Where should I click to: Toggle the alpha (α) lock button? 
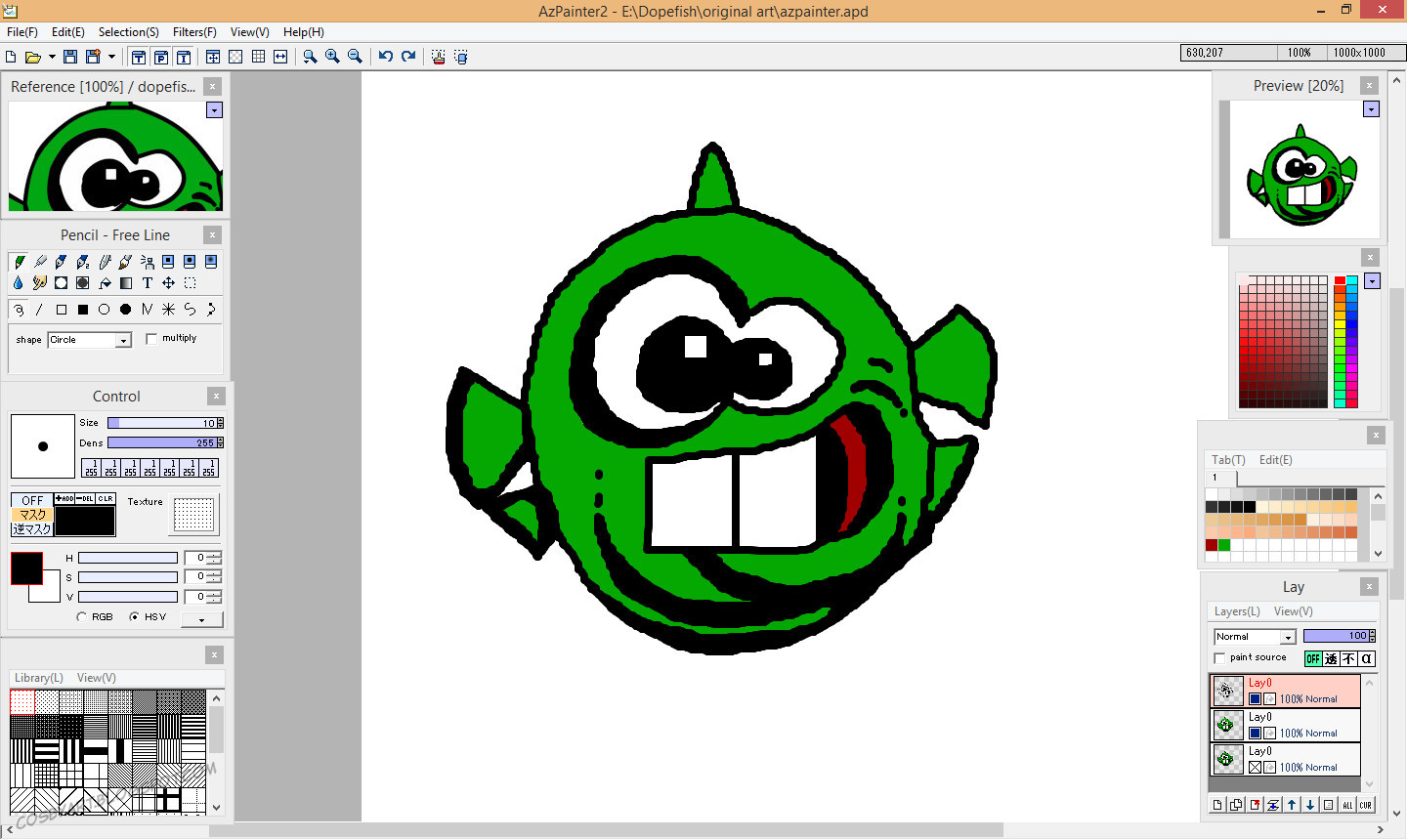pyautogui.click(x=1367, y=659)
